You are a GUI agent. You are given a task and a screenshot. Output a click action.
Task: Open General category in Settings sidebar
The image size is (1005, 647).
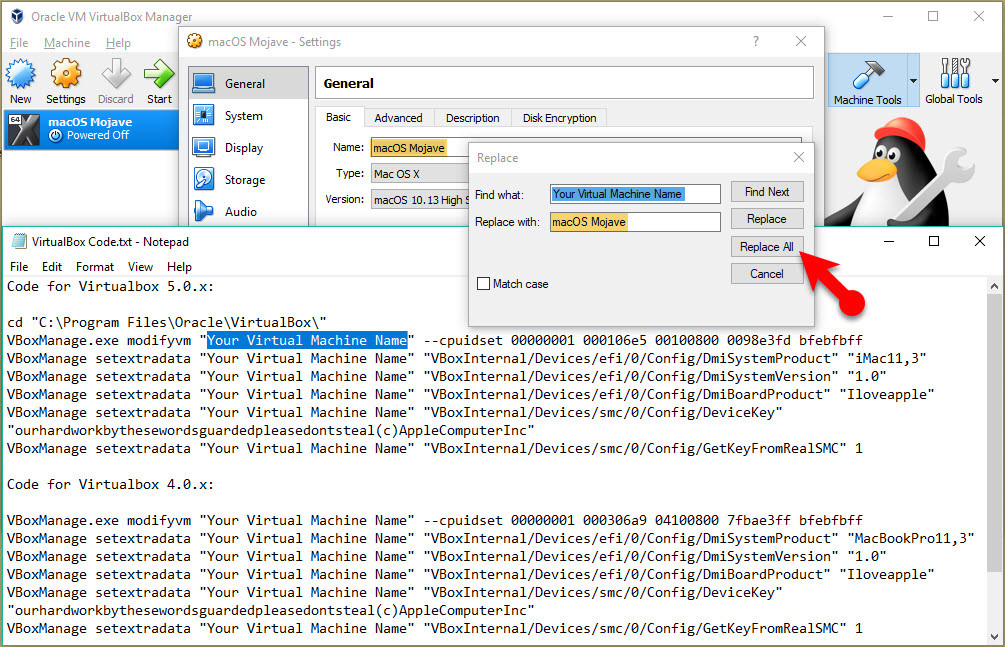pos(248,83)
